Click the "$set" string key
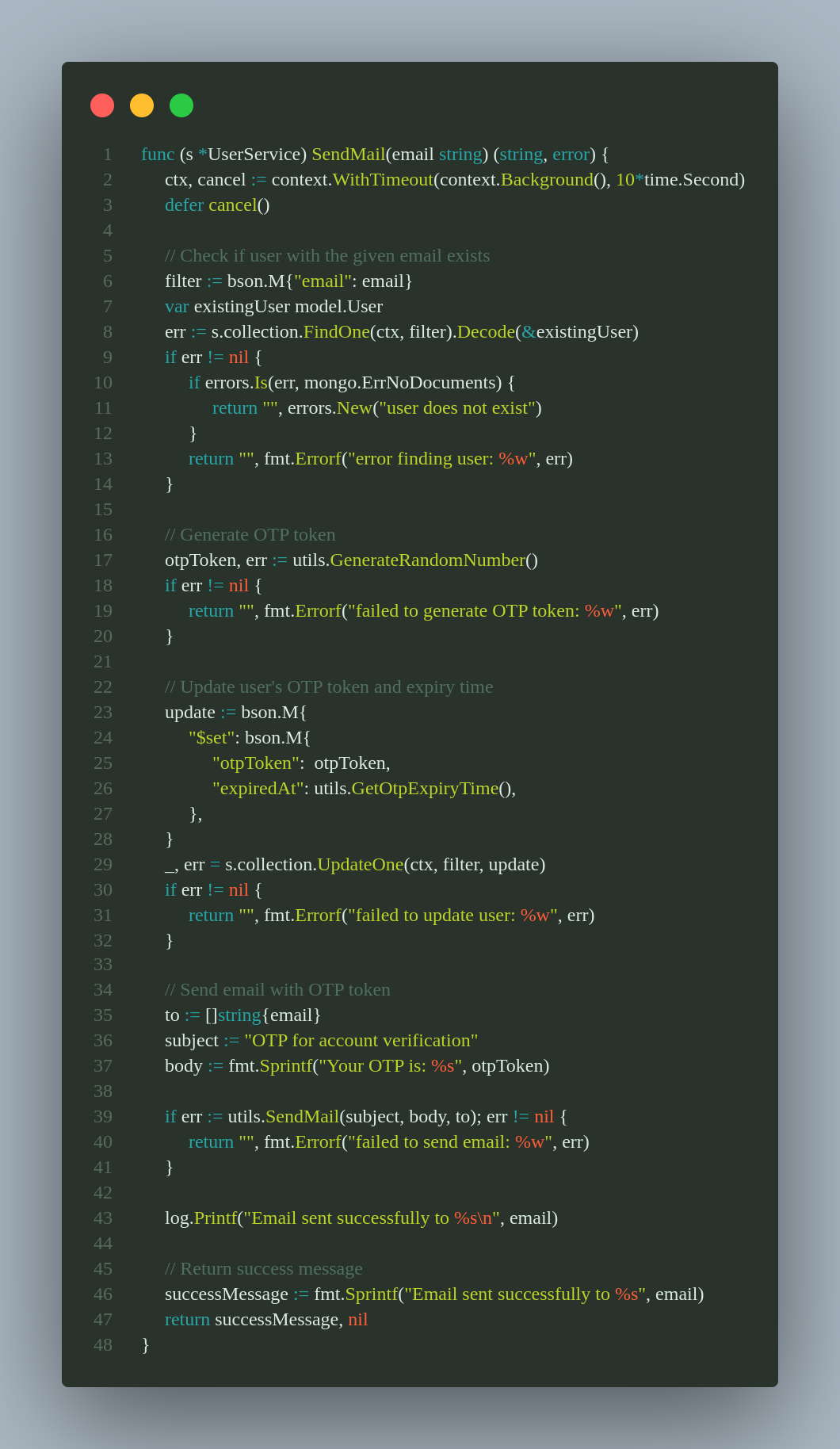This screenshot has height=1449, width=840. [212, 738]
